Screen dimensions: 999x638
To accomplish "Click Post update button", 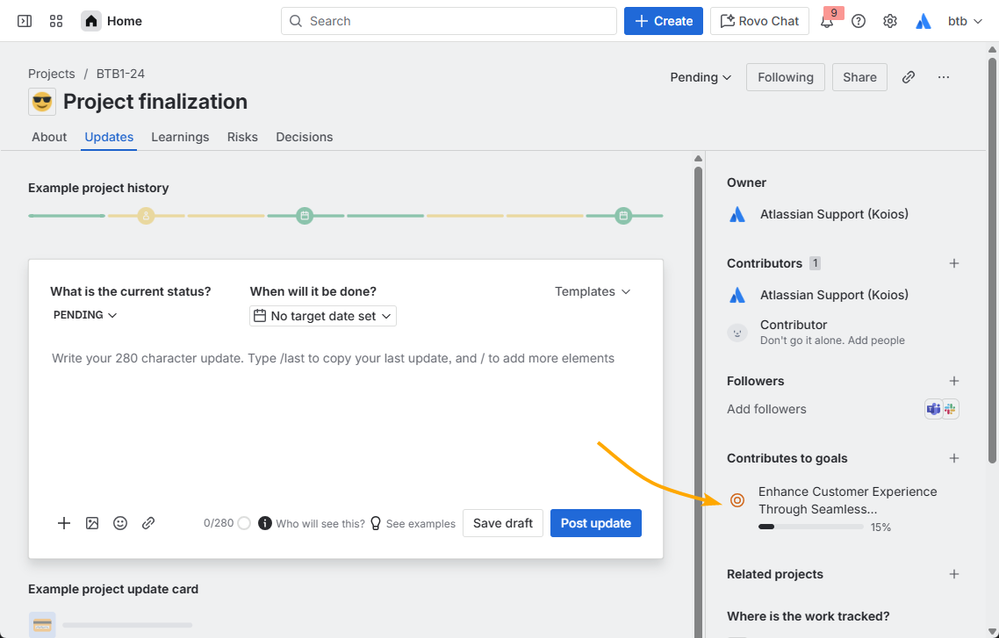I will pos(596,523).
